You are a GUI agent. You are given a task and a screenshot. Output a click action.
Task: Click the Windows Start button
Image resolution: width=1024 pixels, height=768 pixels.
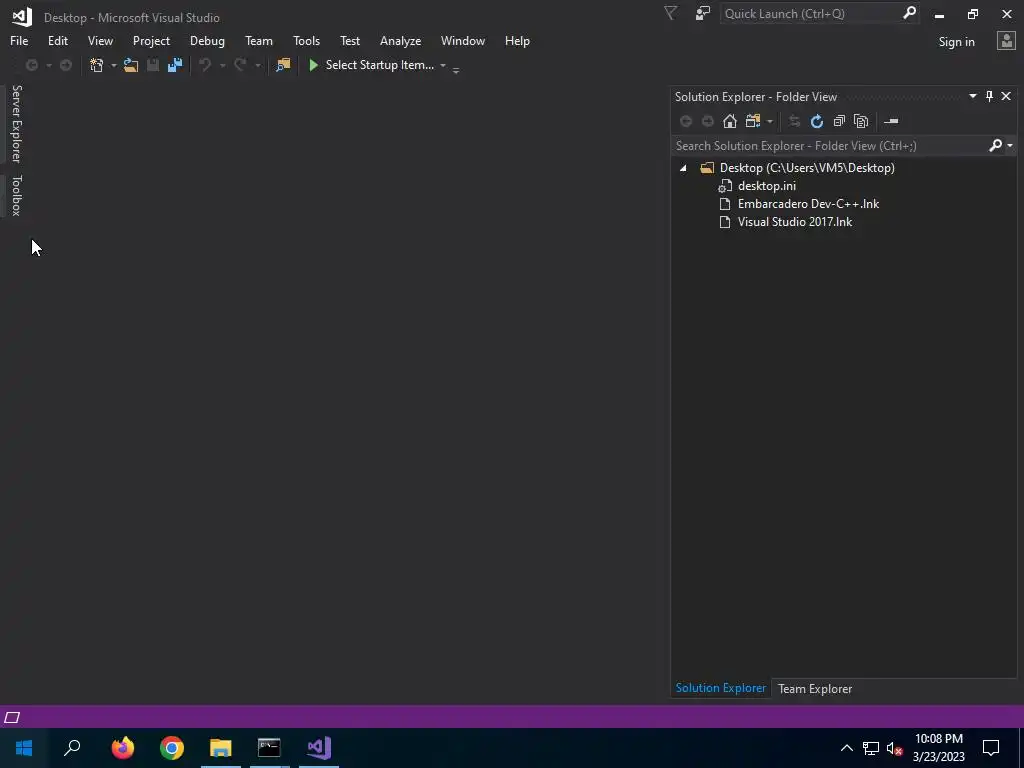click(x=24, y=748)
